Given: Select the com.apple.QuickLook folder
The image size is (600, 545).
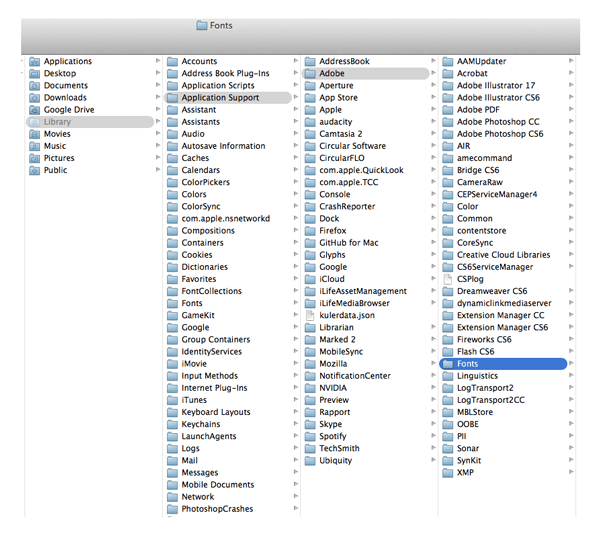Looking at the screenshot, I should [361, 170].
